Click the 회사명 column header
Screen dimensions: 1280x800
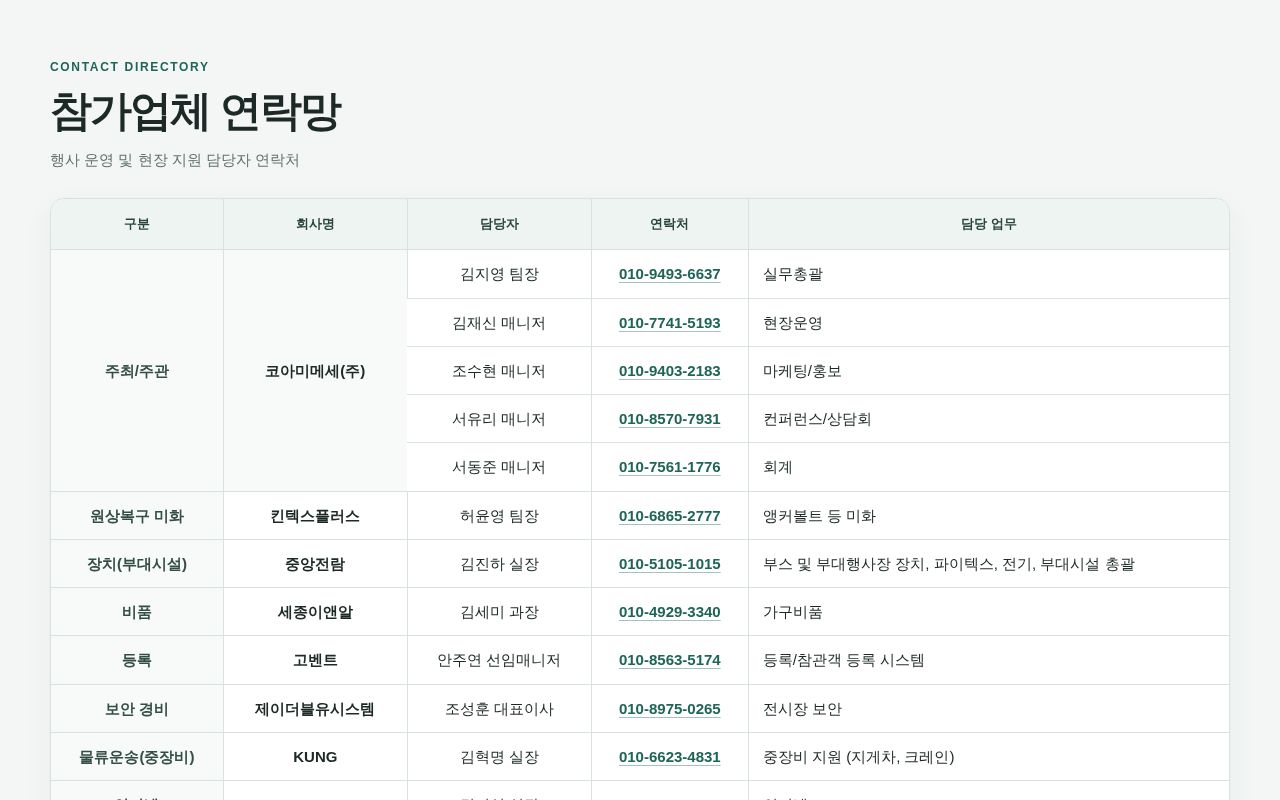pyautogui.click(x=315, y=224)
